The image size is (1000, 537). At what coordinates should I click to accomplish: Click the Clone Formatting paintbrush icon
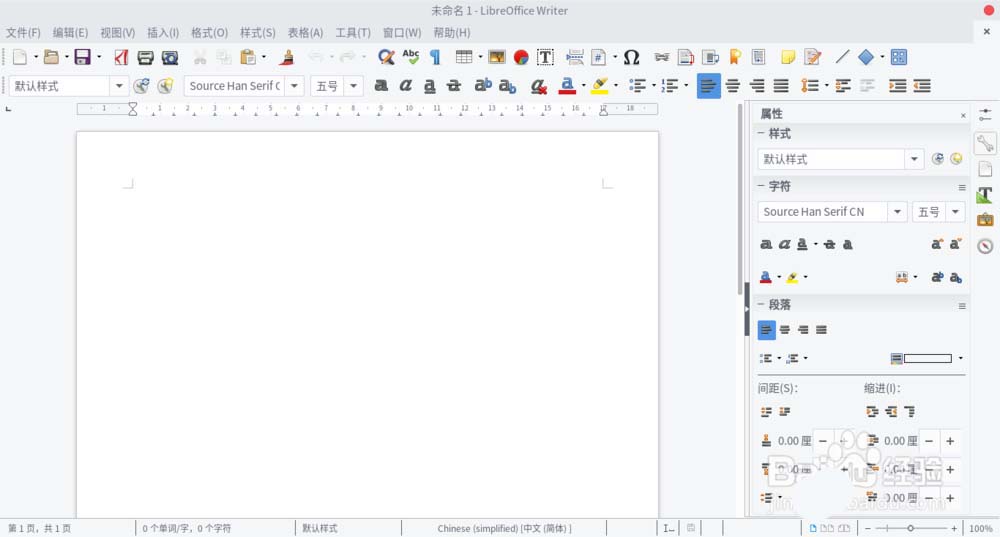click(287, 58)
